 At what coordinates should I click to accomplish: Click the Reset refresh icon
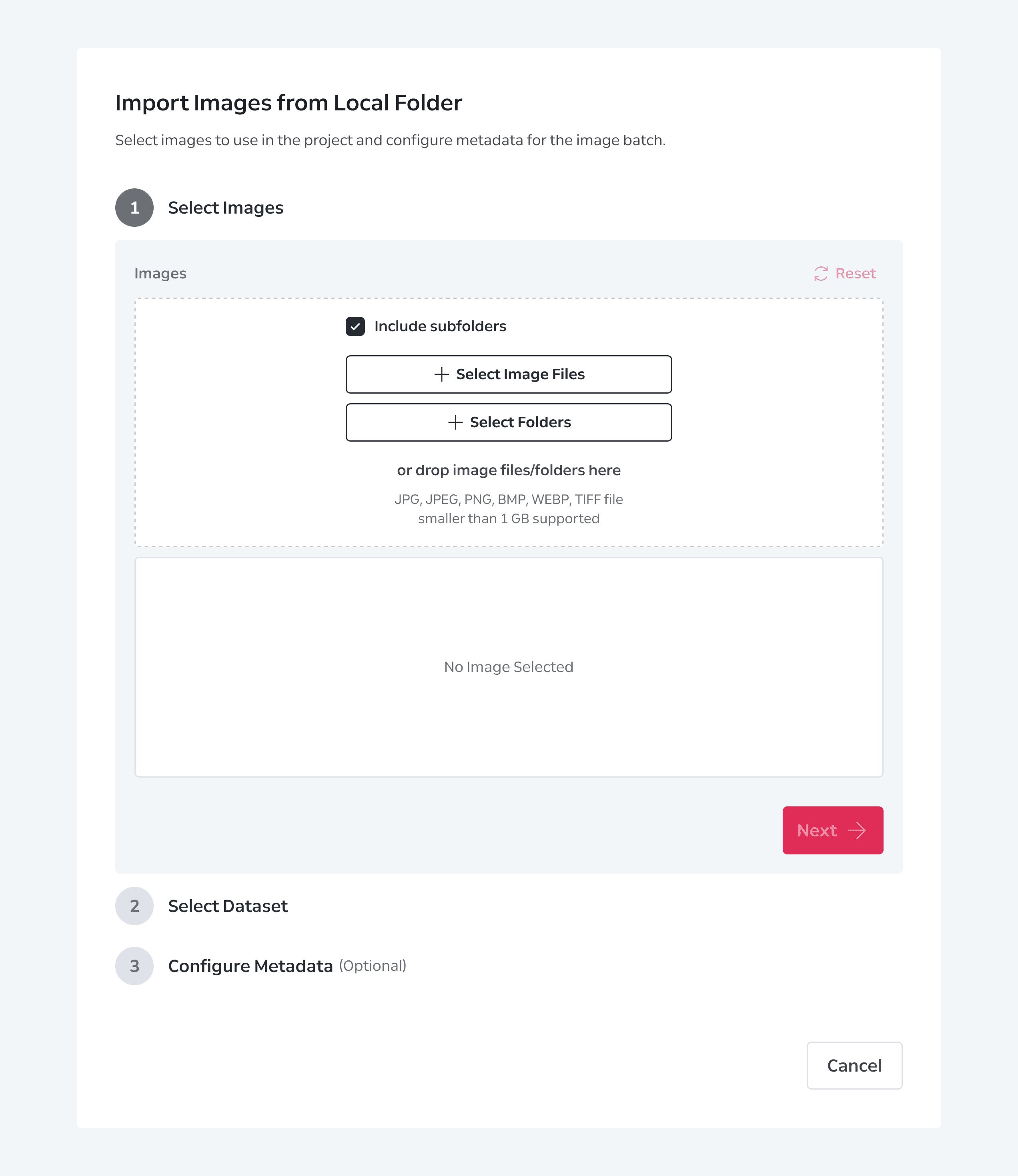[820, 274]
